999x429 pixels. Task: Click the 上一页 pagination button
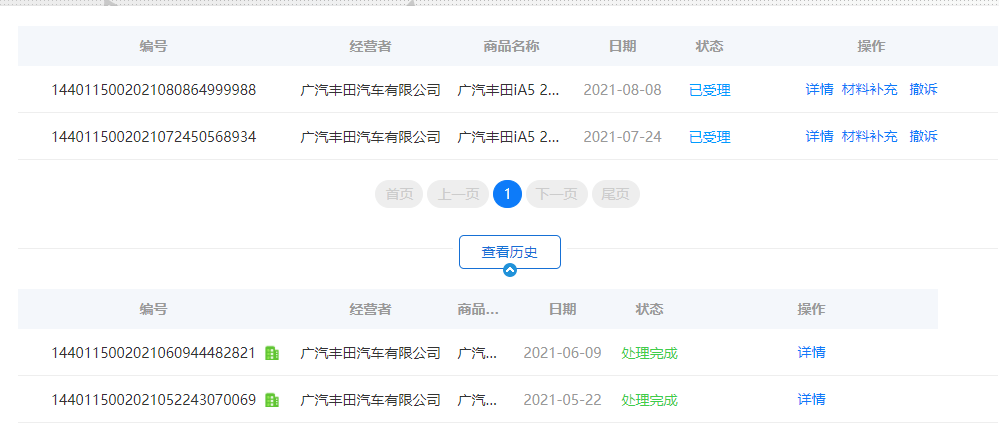458,194
